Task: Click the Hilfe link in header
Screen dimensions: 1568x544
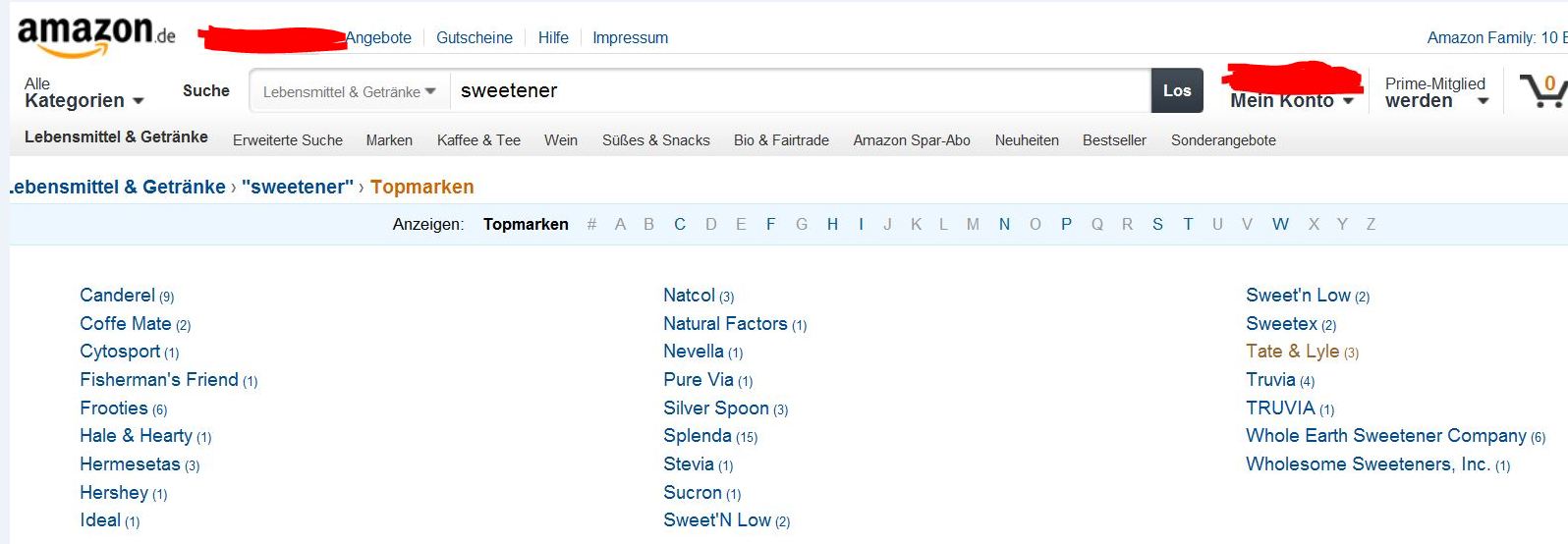Action: tap(553, 37)
